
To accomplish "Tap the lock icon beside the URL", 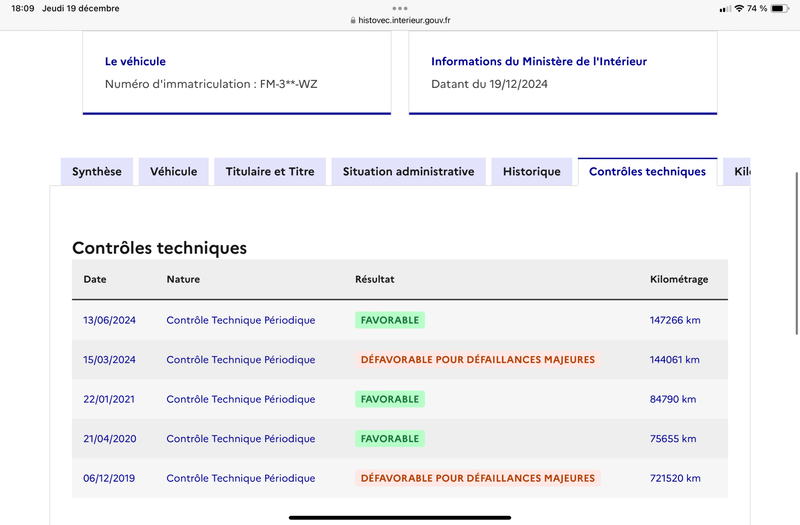I will coord(353,20).
